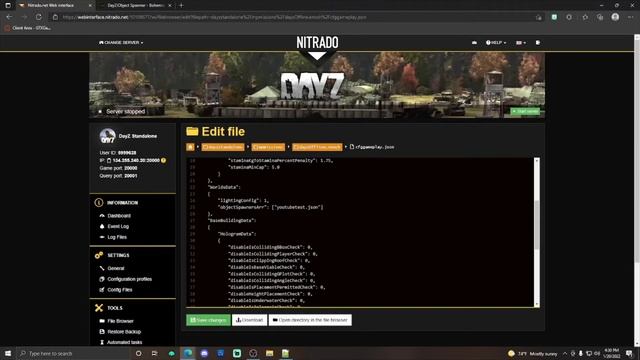Open Task View on the taskbar
Screen dimensions: 640x360
(x=154, y=353)
